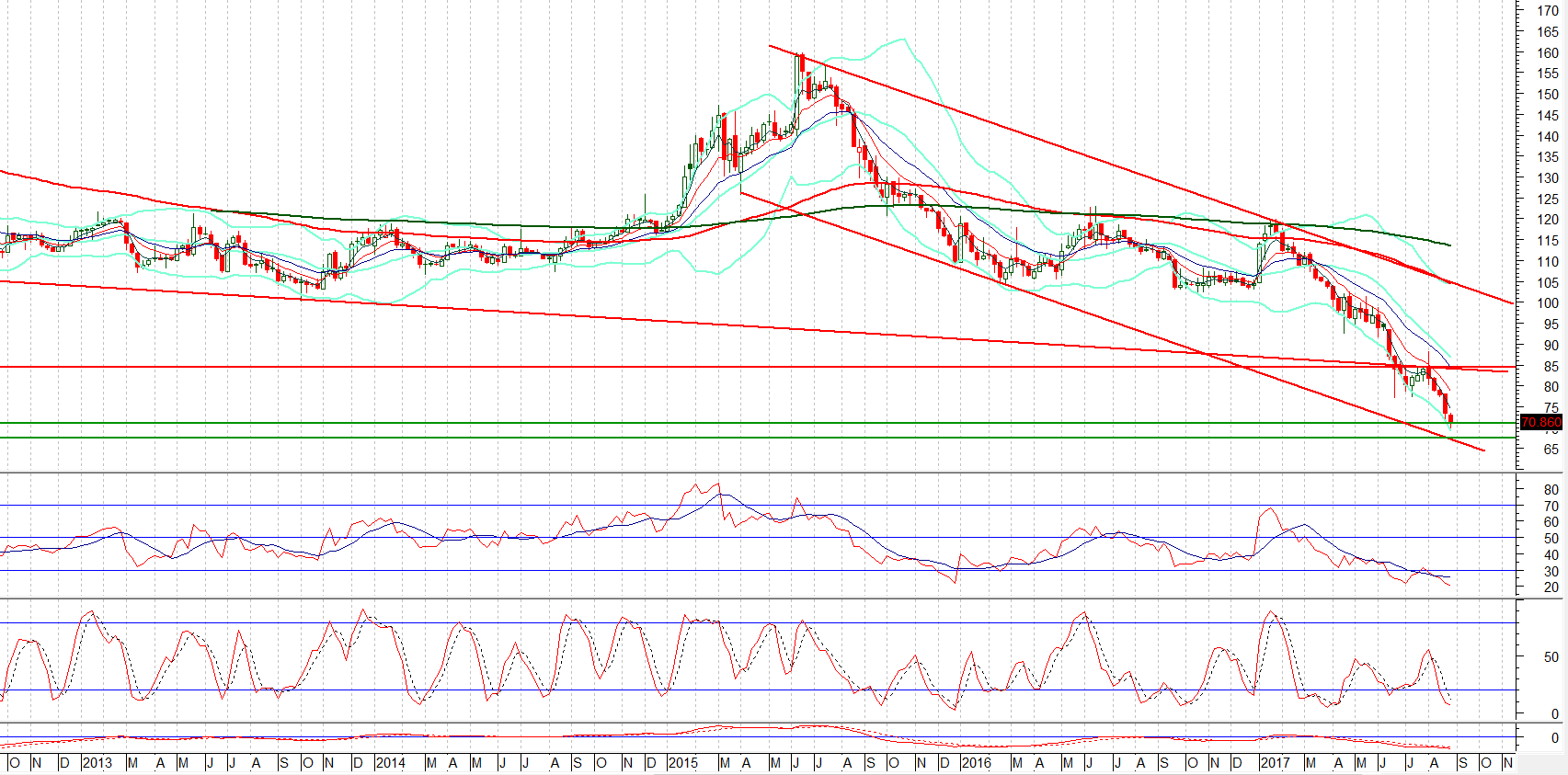Click the 125 price axis label

point(1548,199)
